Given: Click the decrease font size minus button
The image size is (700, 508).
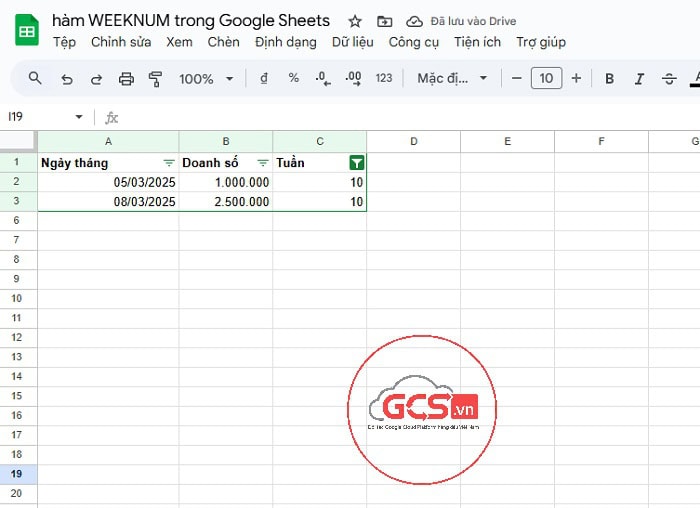Looking at the screenshot, I should [516, 79].
